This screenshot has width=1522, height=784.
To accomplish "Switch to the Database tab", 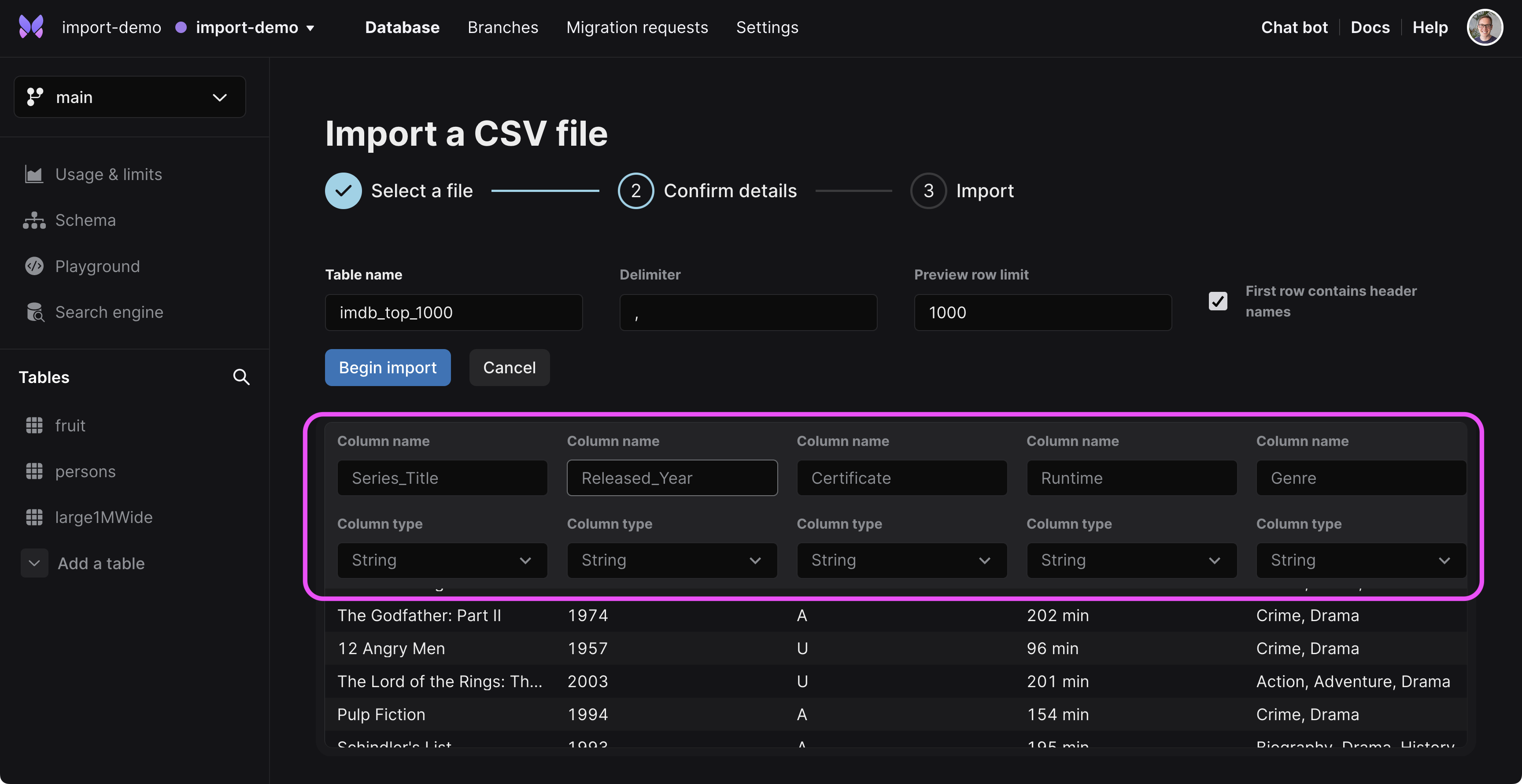I will click(x=402, y=27).
